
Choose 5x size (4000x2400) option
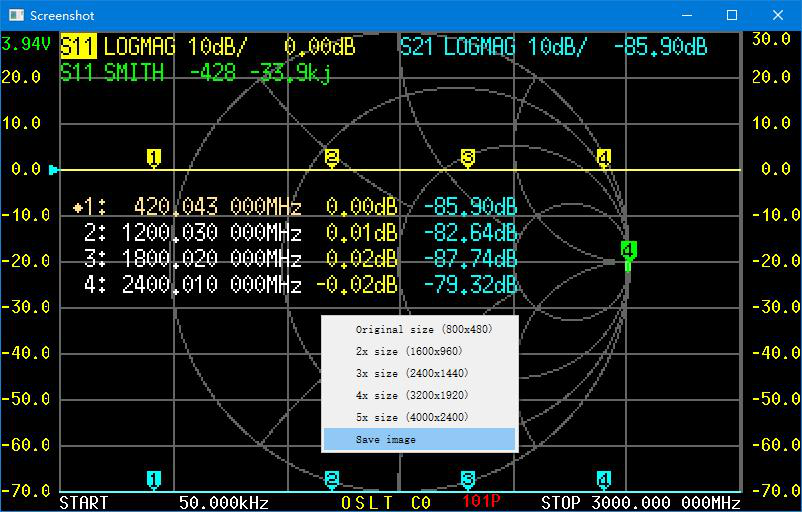[x=419, y=417]
